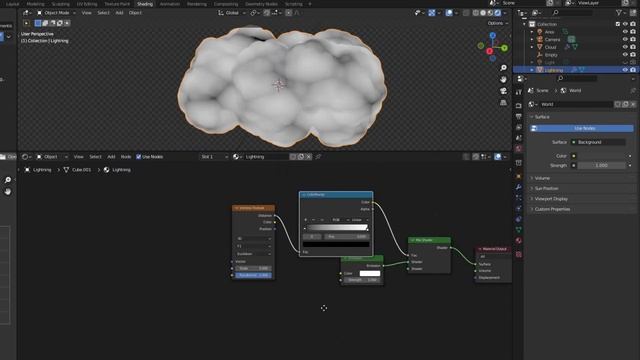This screenshot has width=640, height=360.
Task: Click the Object Data properties tab icon
Action: 518,229
